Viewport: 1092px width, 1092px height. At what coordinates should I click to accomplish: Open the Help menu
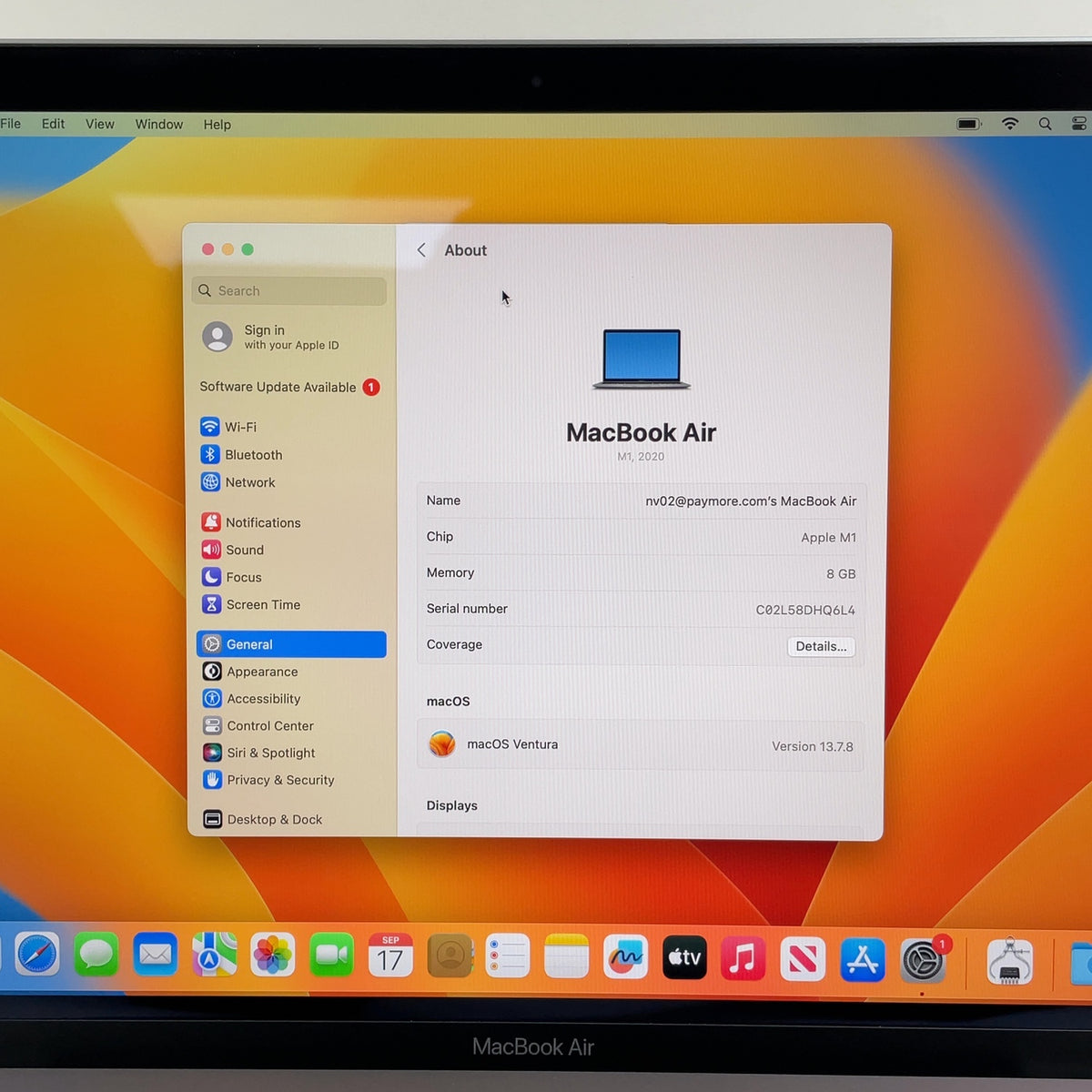217,125
